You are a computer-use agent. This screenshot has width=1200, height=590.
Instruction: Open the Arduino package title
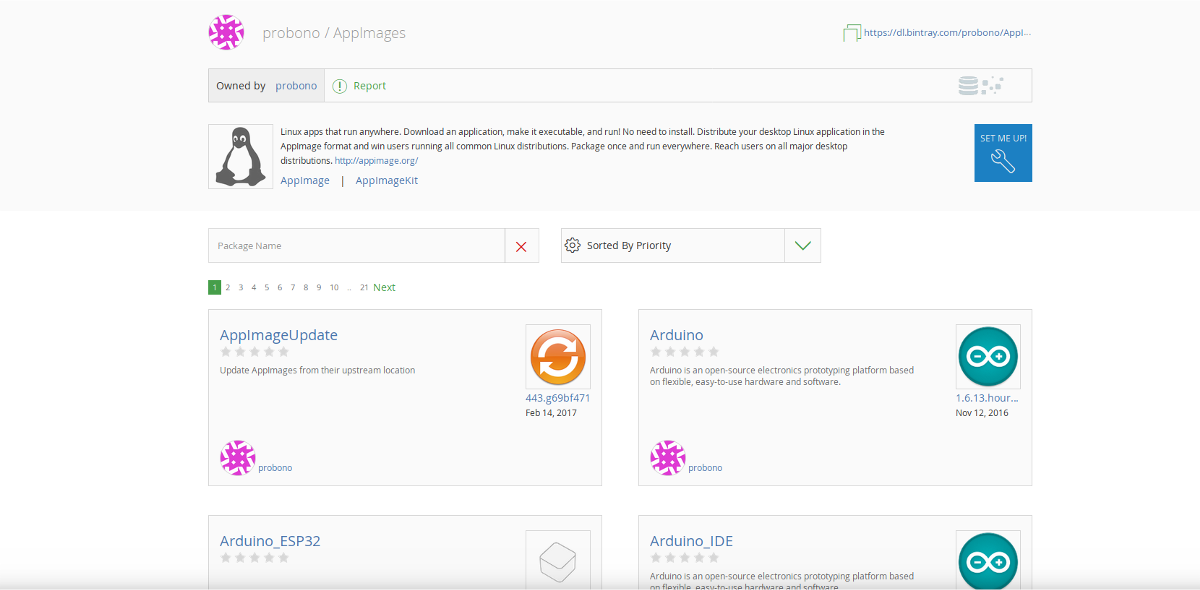click(677, 335)
